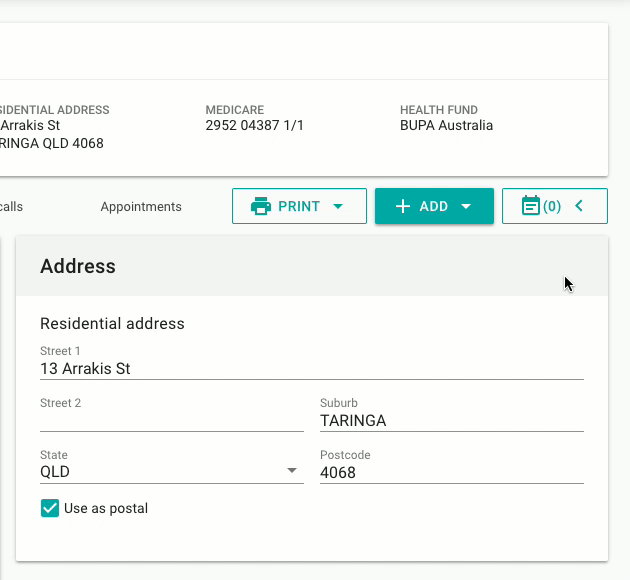Image resolution: width=630 pixels, height=580 pixels.
Task: Switch to the Appointments tab
Action: [x=141, y=207]
